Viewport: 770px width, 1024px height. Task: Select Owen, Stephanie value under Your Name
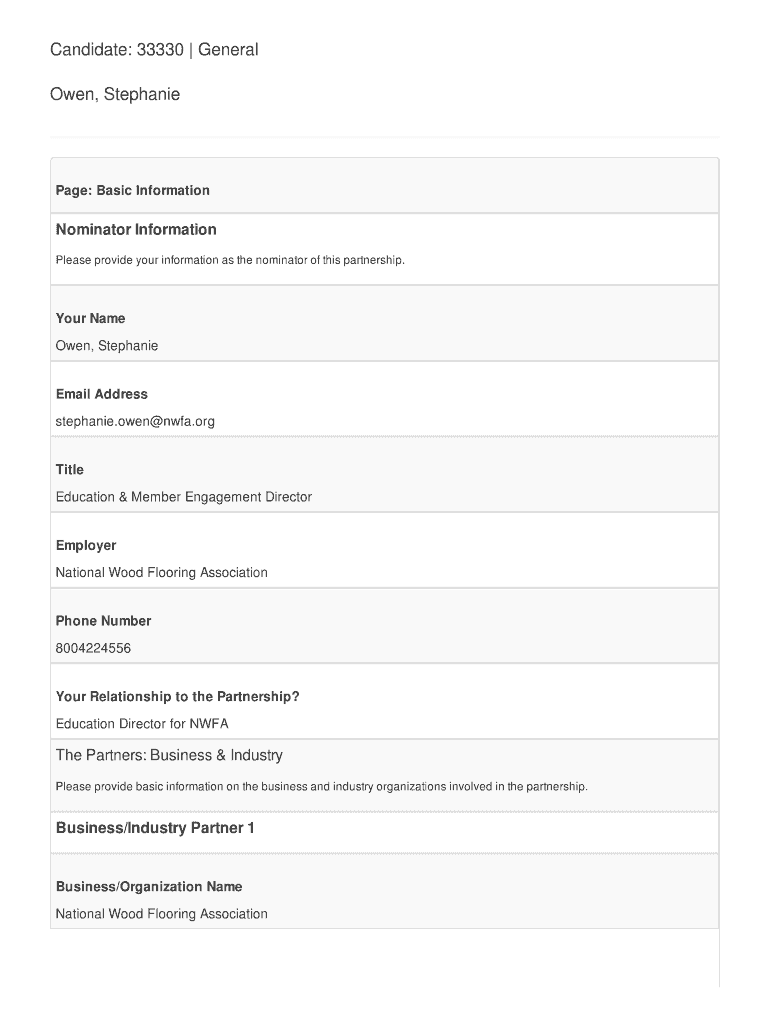coord(107,346)
